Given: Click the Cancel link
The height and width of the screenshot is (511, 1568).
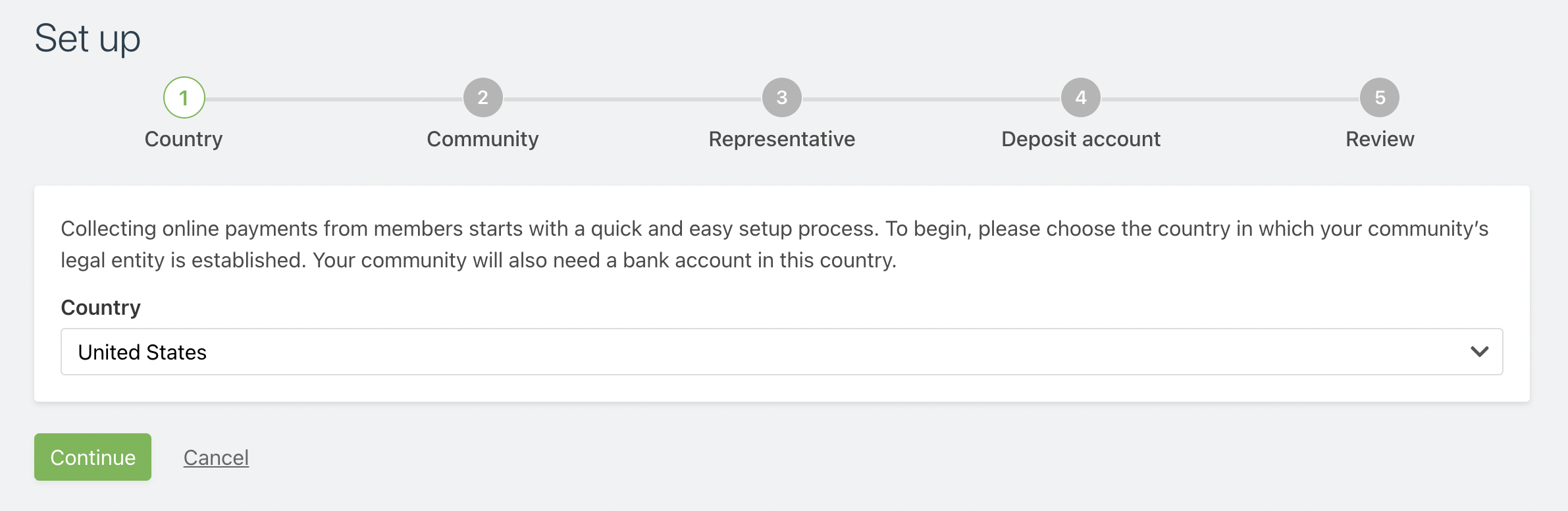Looking at the screenshot, I should tap(216, 457).
